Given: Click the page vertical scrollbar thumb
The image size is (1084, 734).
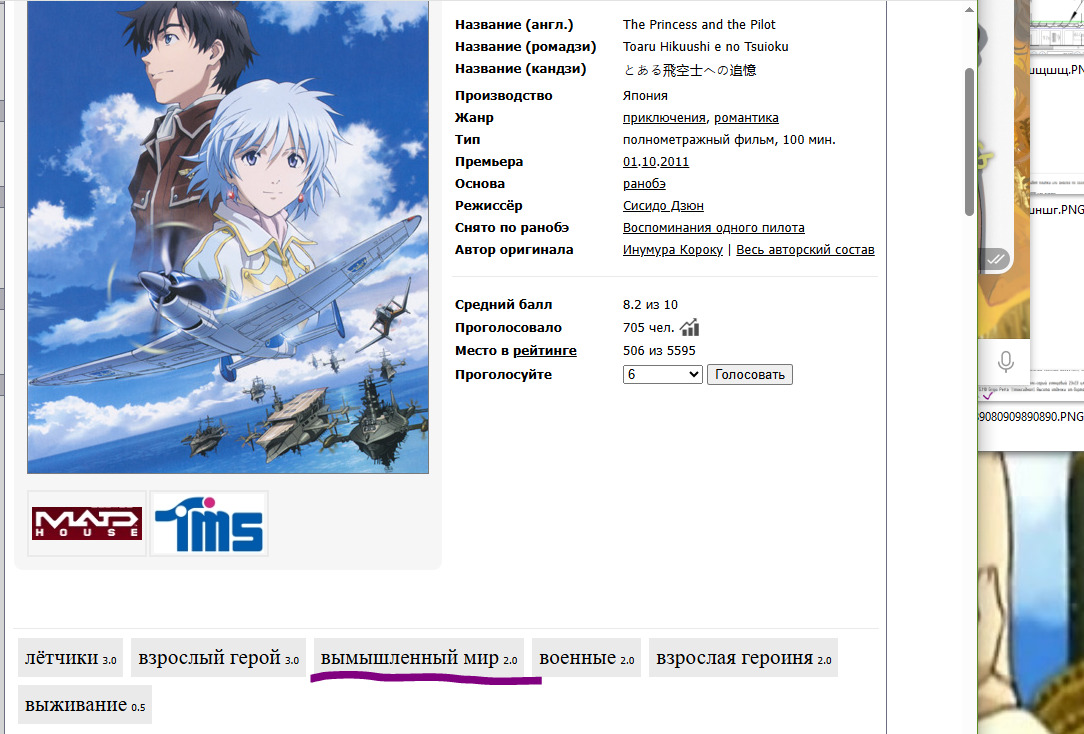Looking at the screenshot, I should [969, 142].
